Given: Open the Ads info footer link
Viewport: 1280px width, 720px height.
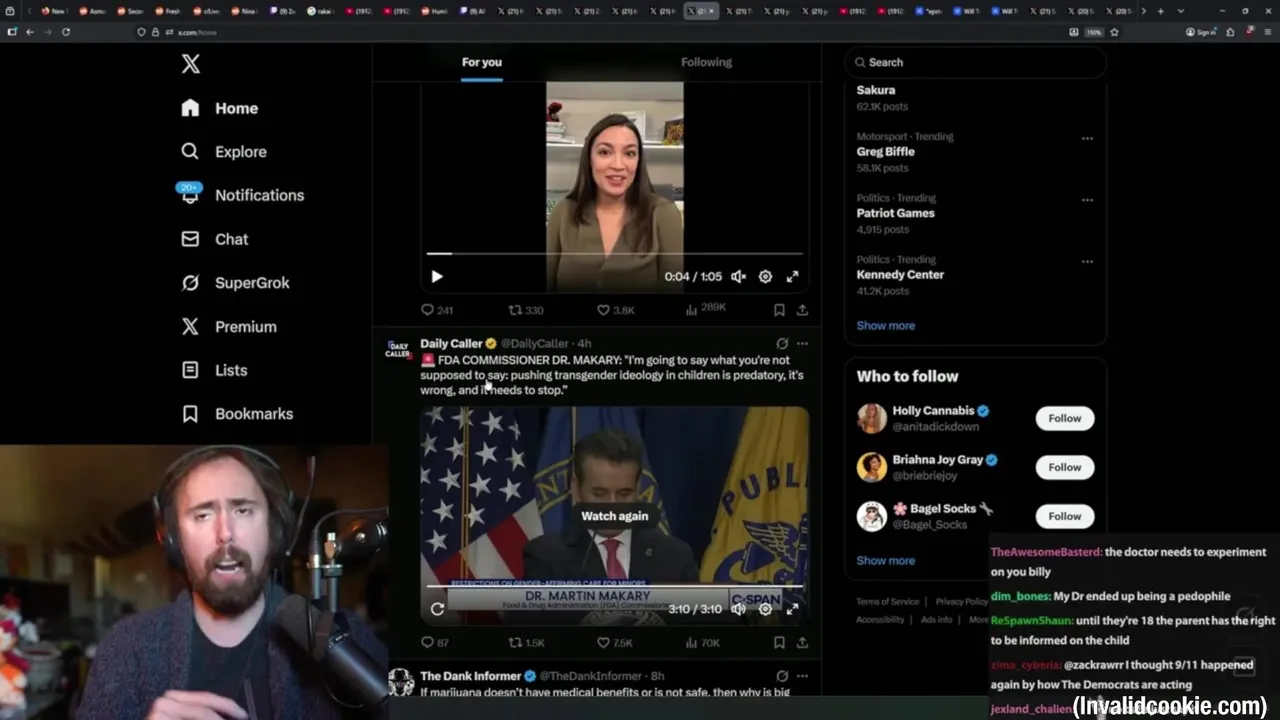Looking at the screenshot, I should click(x=937, y=620).
